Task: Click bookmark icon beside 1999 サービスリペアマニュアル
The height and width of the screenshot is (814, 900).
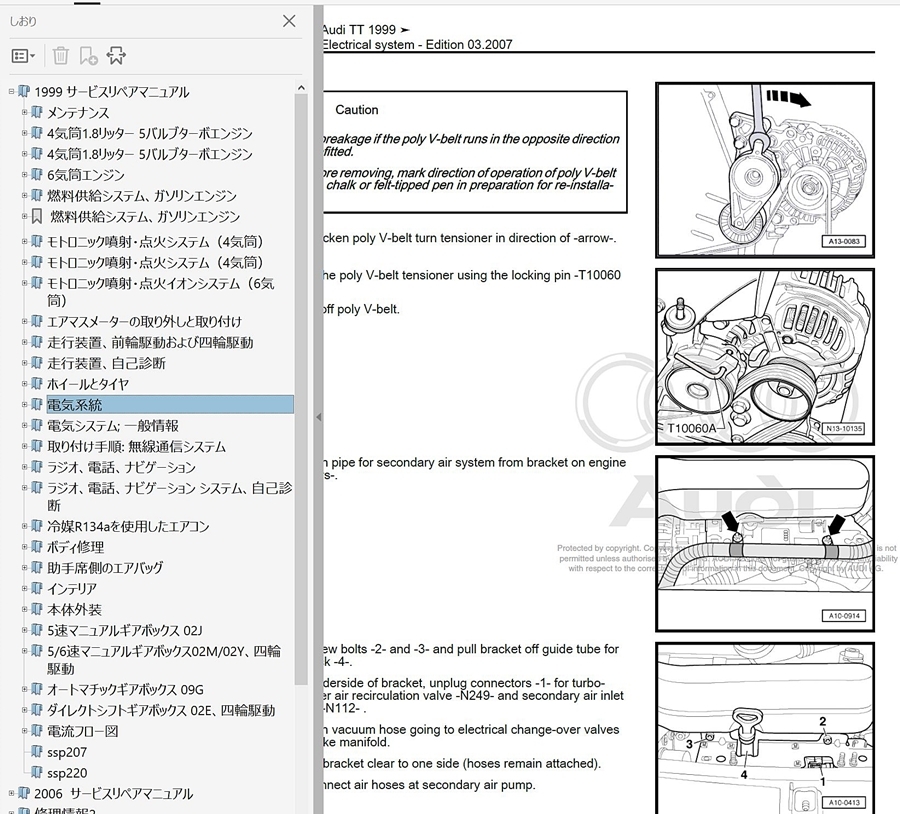Action: (x=24, y=91)
